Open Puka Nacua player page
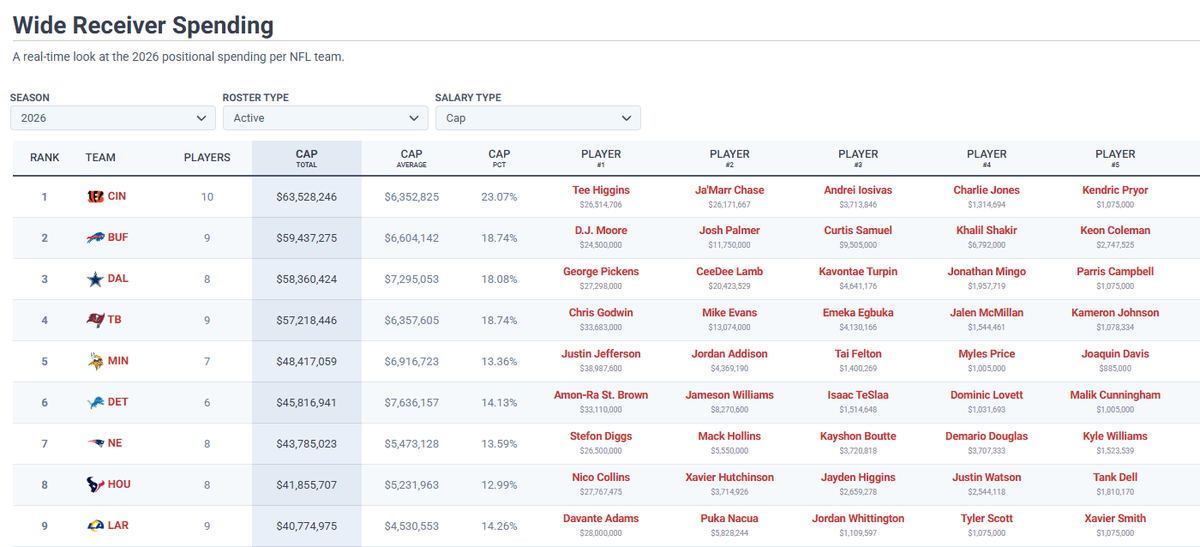The width and height of the screenshot is (1200, 547). [730, 518]
